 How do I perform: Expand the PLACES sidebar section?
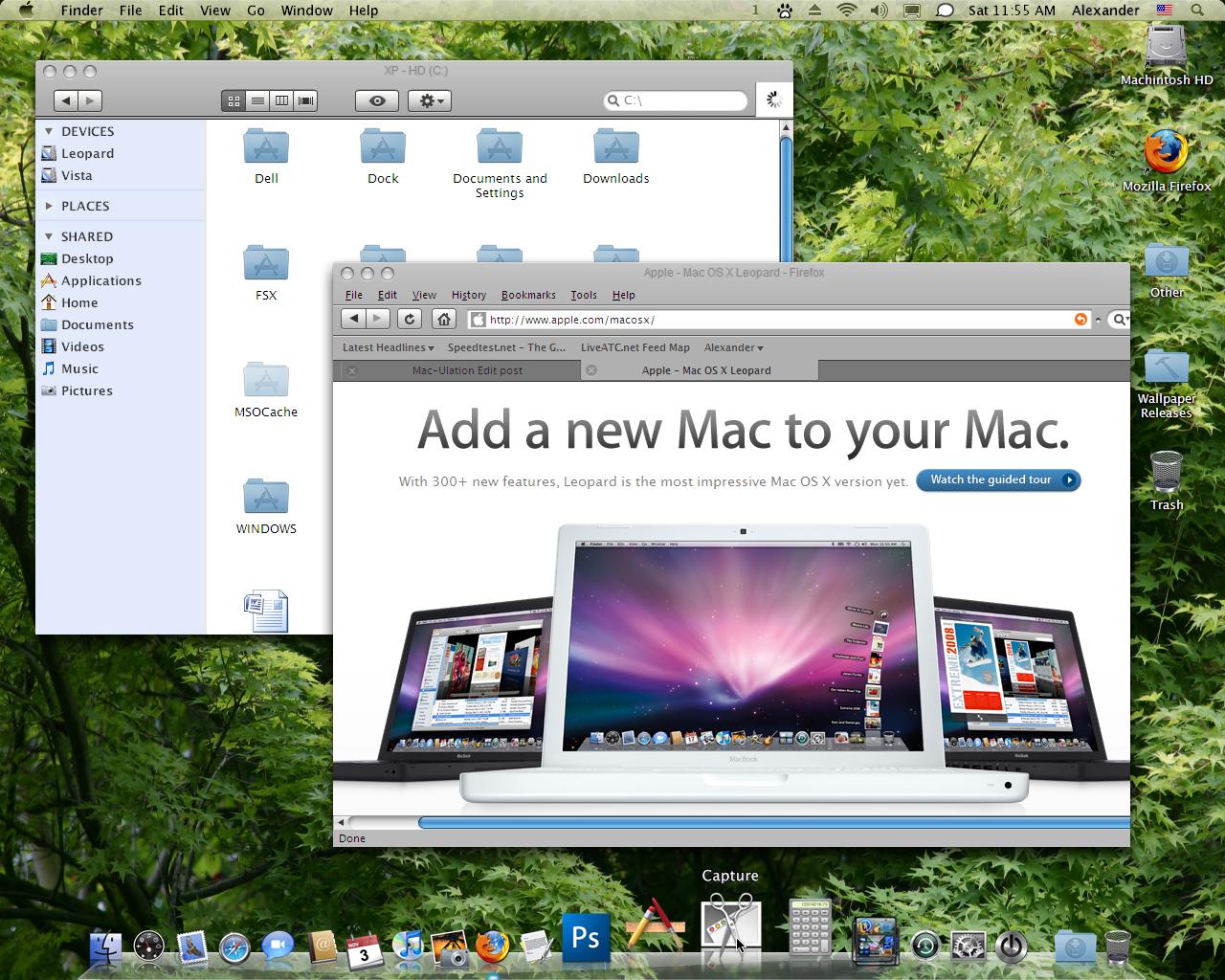(49, 206)
